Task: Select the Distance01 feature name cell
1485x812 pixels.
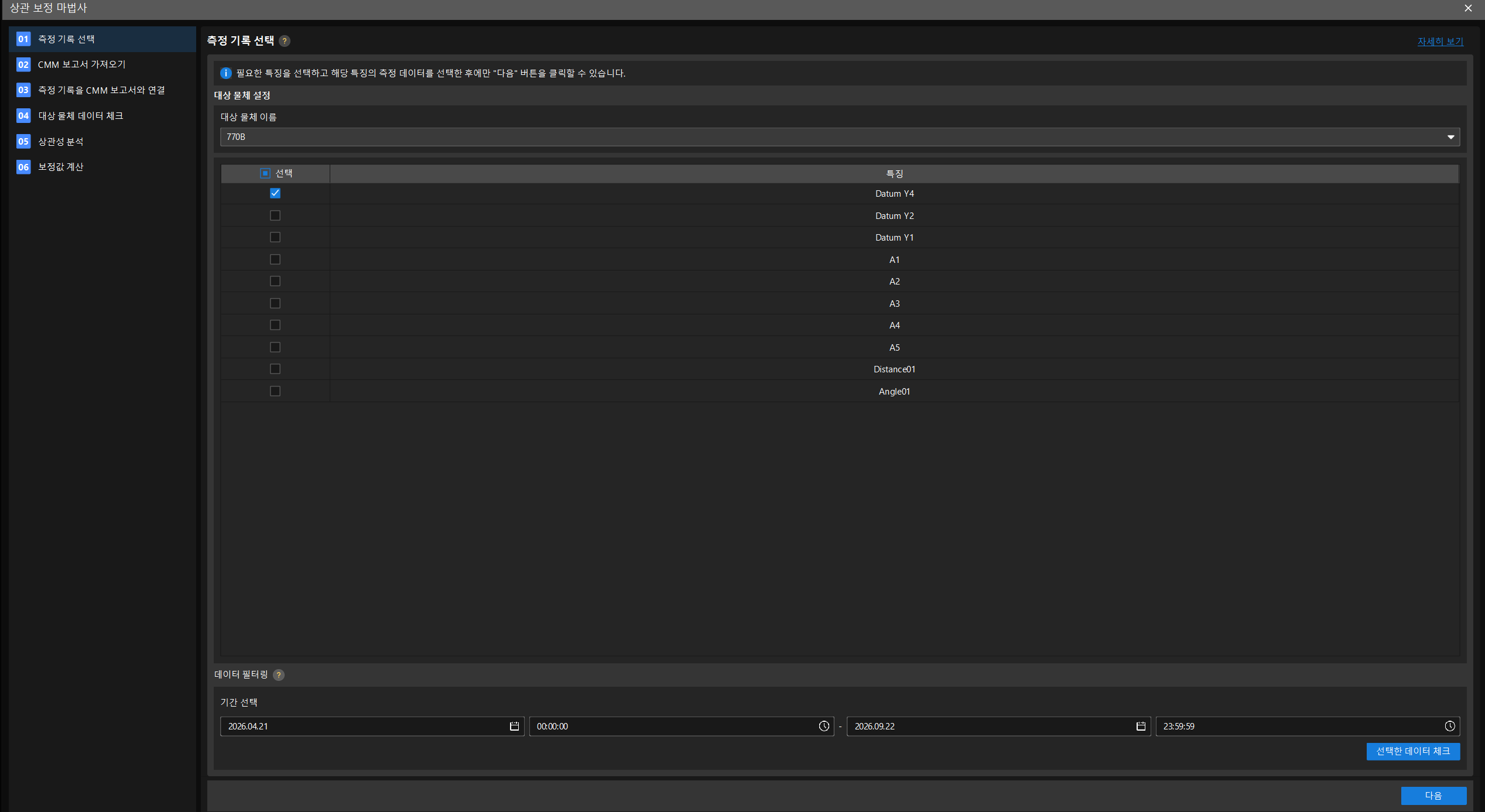Action: 894,369
